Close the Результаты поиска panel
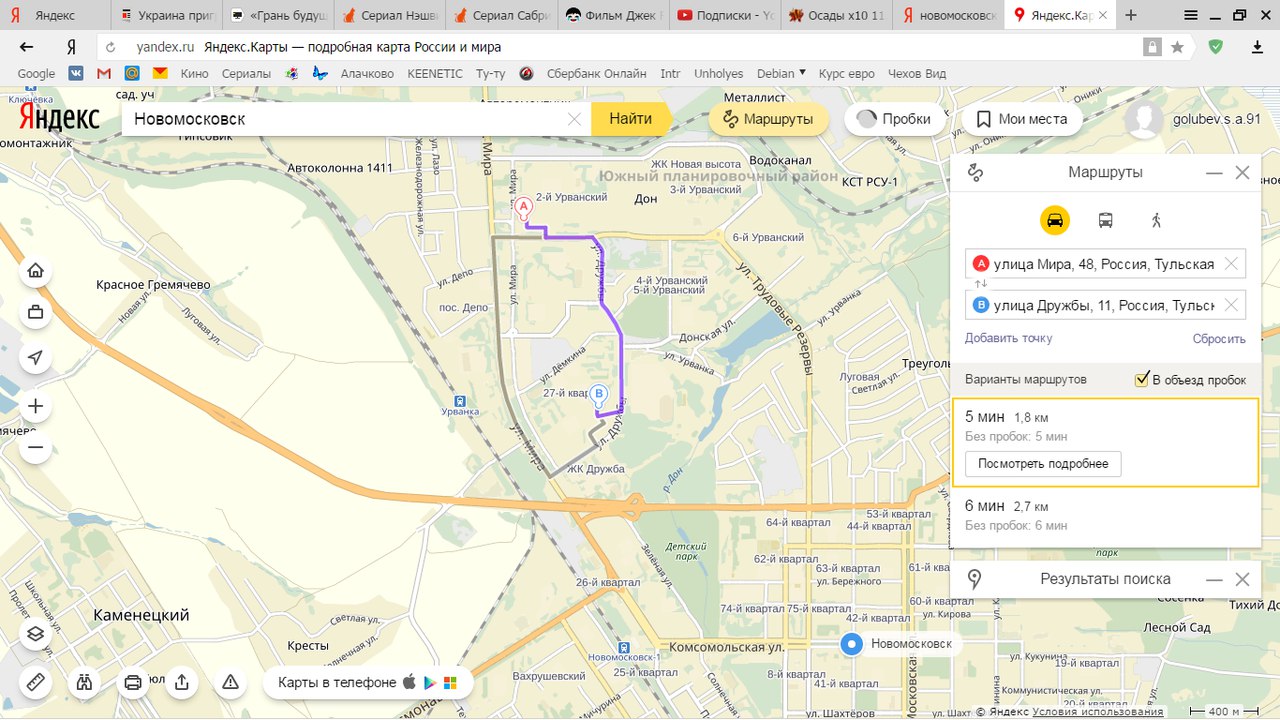 click(1242, 579)
